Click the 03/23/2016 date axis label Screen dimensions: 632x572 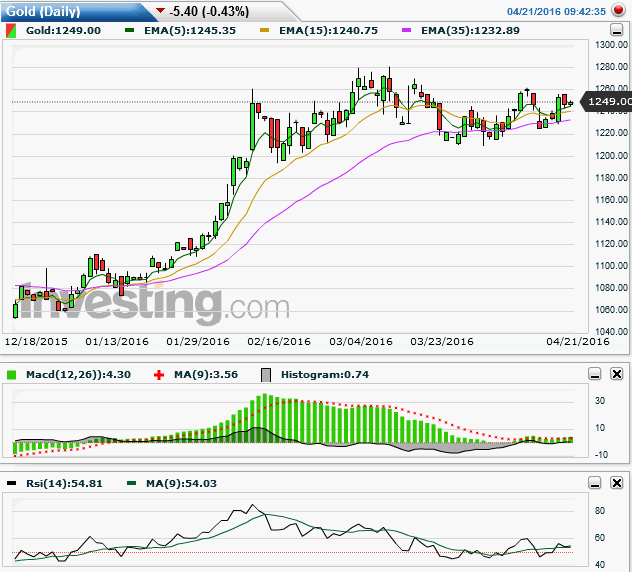point(442,342)
